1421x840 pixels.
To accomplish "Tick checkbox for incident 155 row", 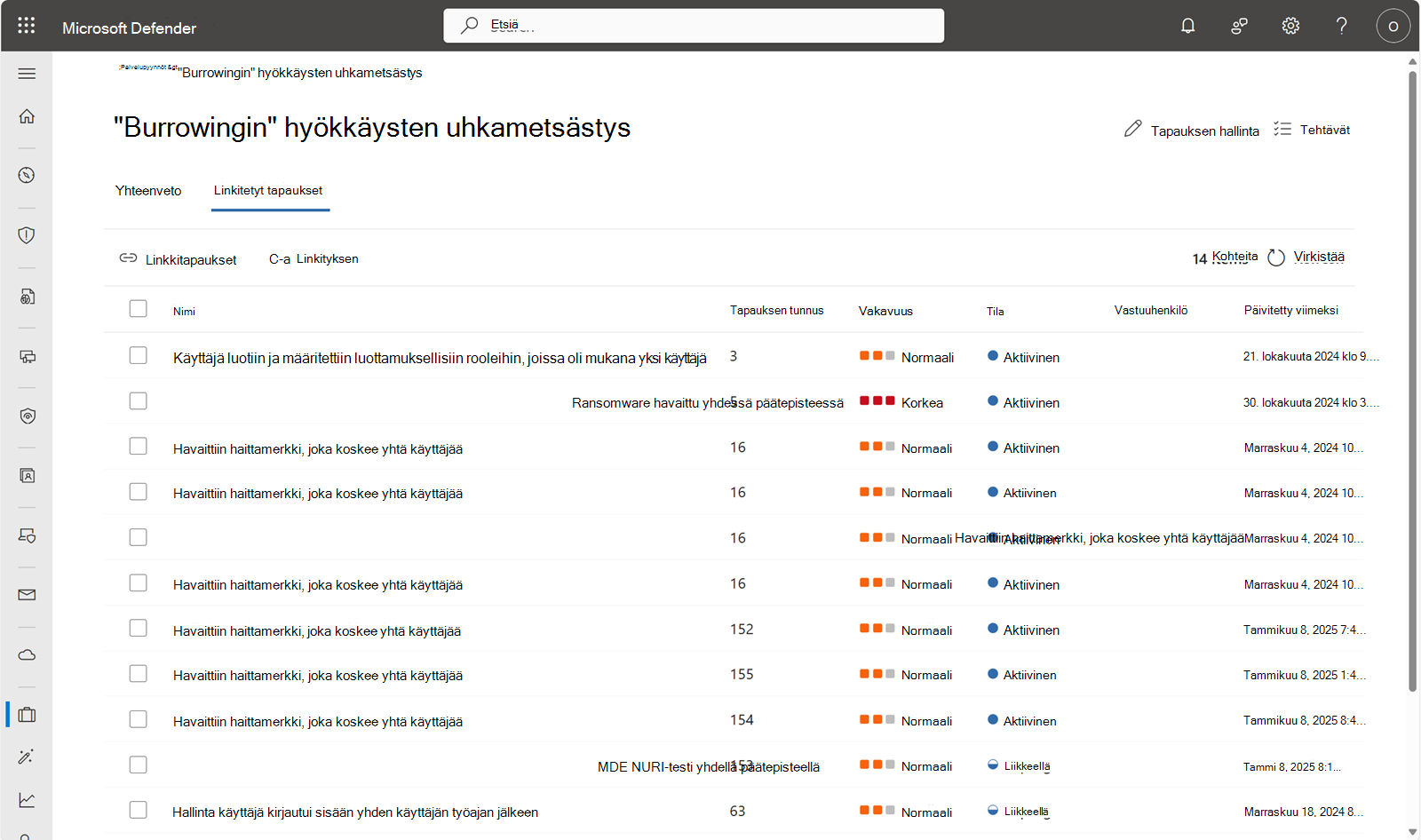I will coord(138,673).
